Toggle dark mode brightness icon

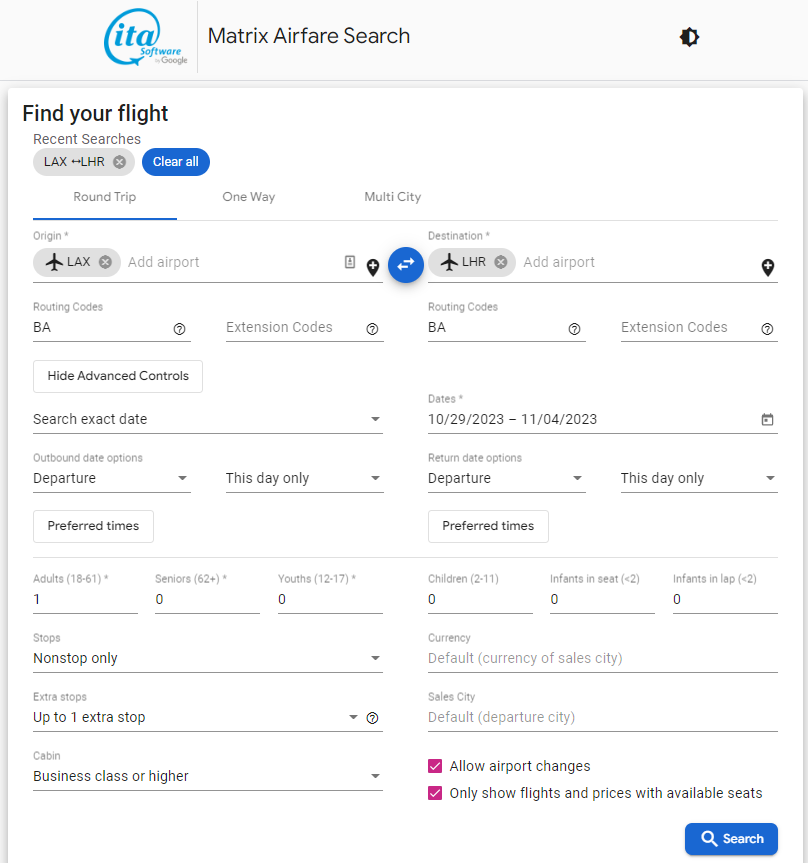[689, 37]
